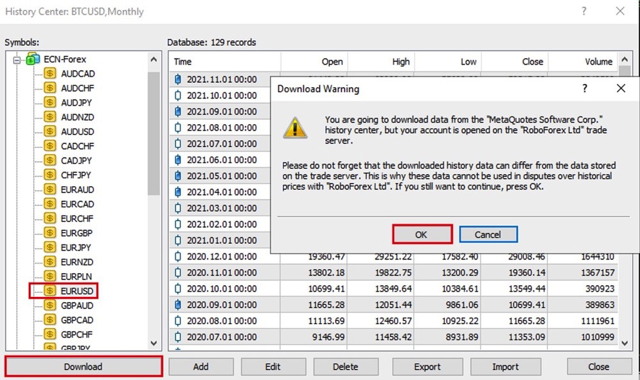Click candle icon on 2021.10.01 row
This screenshot has height=380, width=640.
tap(178, 95)
